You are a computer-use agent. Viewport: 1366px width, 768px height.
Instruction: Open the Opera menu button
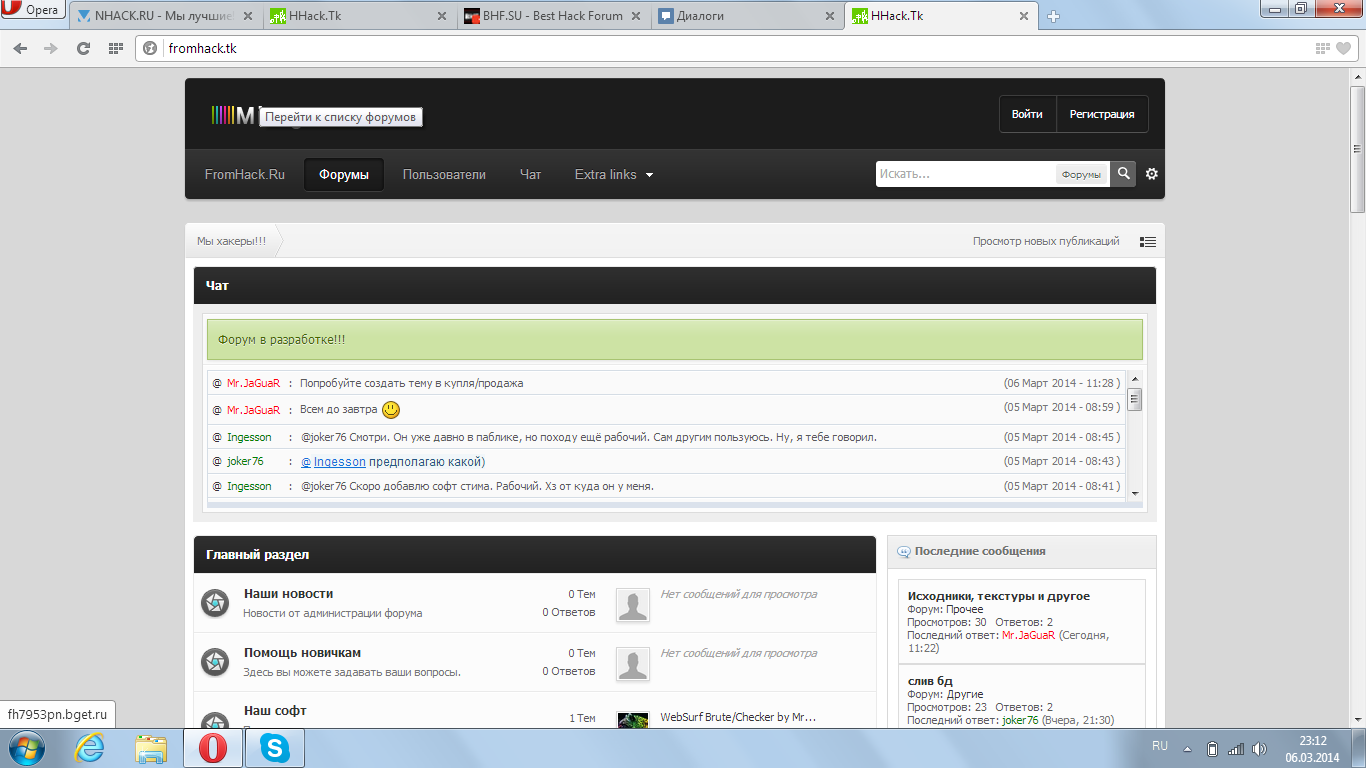point(34,11)
